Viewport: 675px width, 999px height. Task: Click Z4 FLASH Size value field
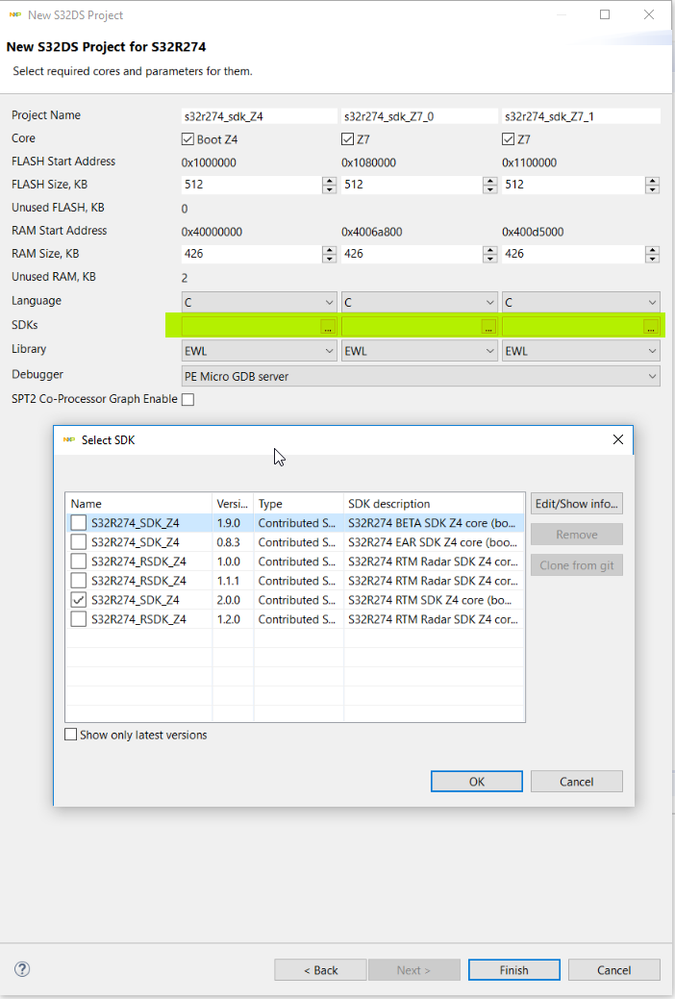click(x=252, y=185)
